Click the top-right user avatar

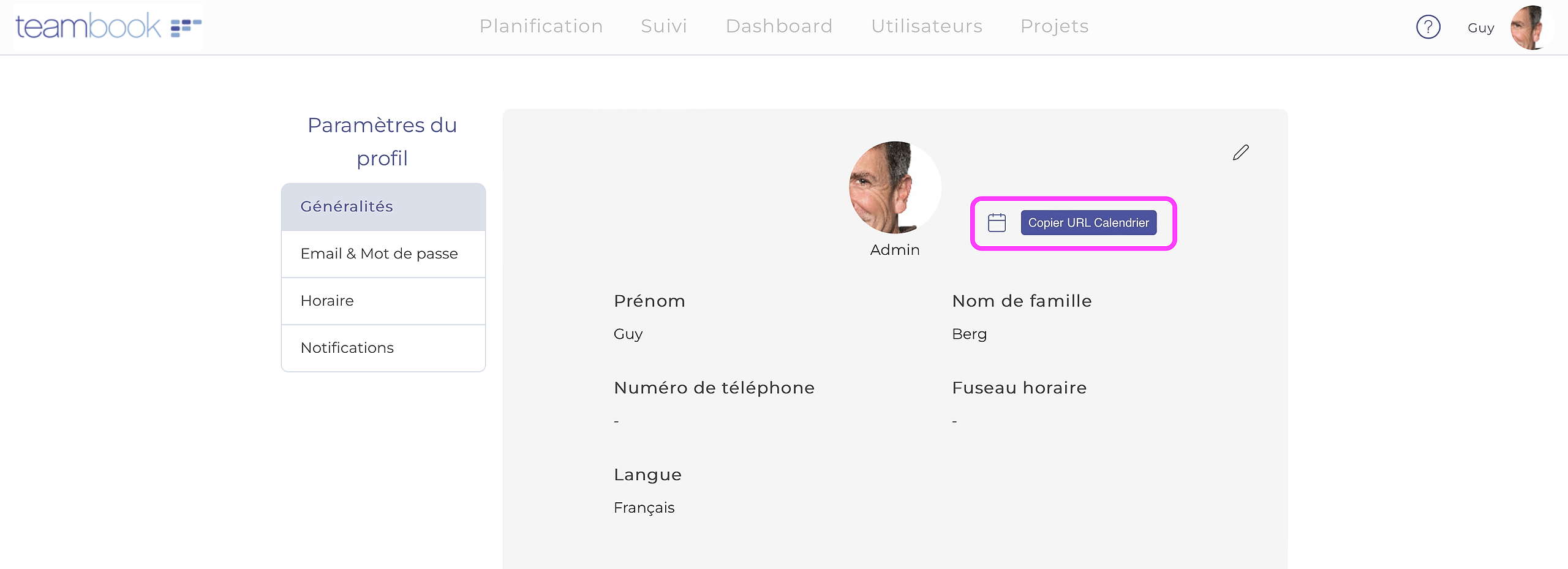coord(1531,28)
